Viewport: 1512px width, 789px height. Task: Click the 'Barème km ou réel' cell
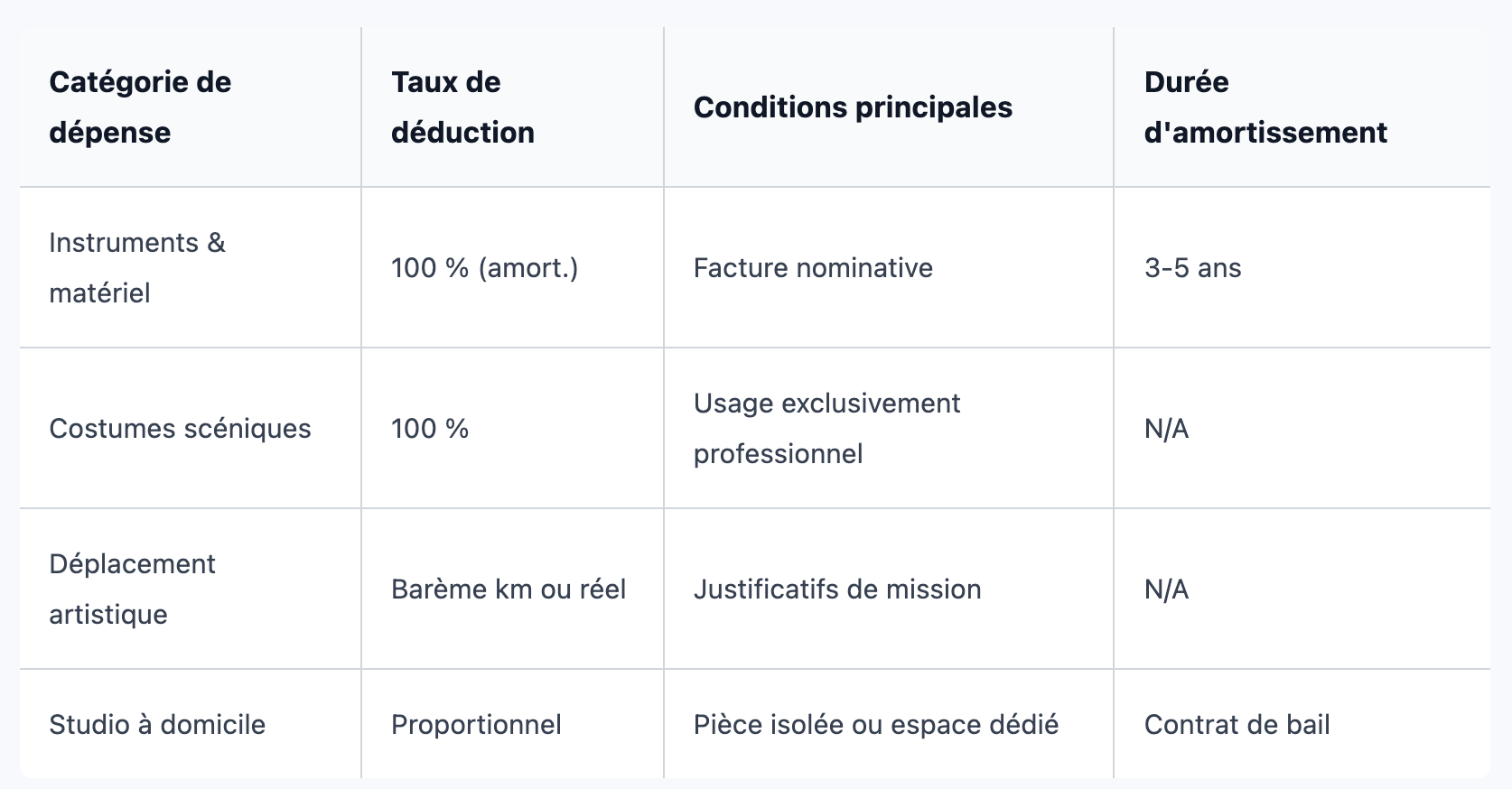(x=512, y=589)
